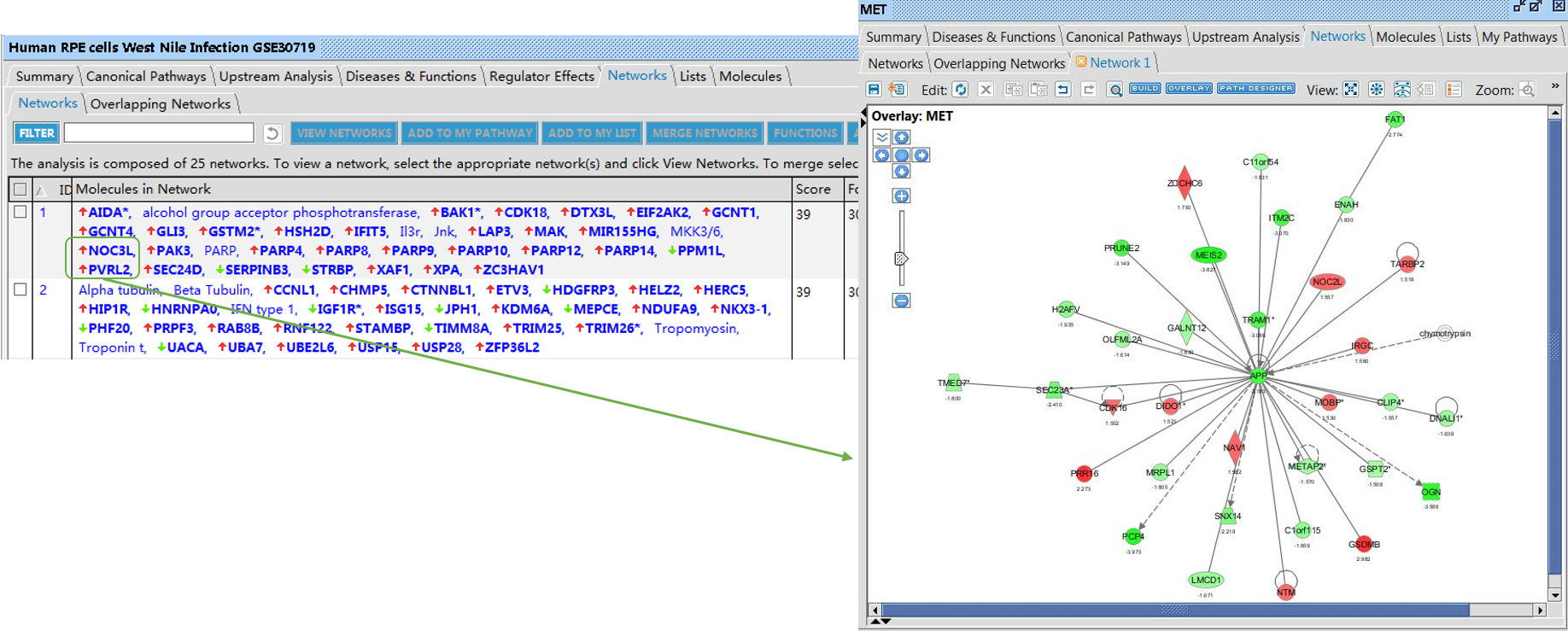Click the FUNCTIONS button
The width and height of the screenshot is (1568, 631).
805,133
